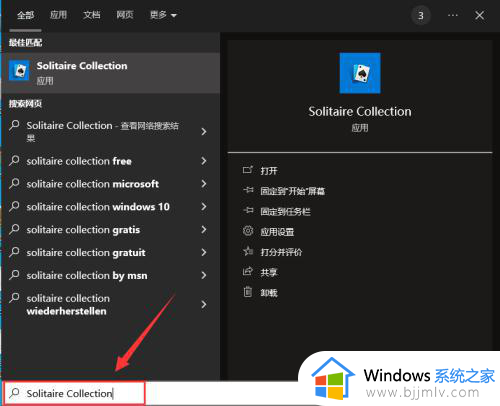Open 应用设置 for the app
Viewport: 500px width, 406px height.
[x=277, y=232]
